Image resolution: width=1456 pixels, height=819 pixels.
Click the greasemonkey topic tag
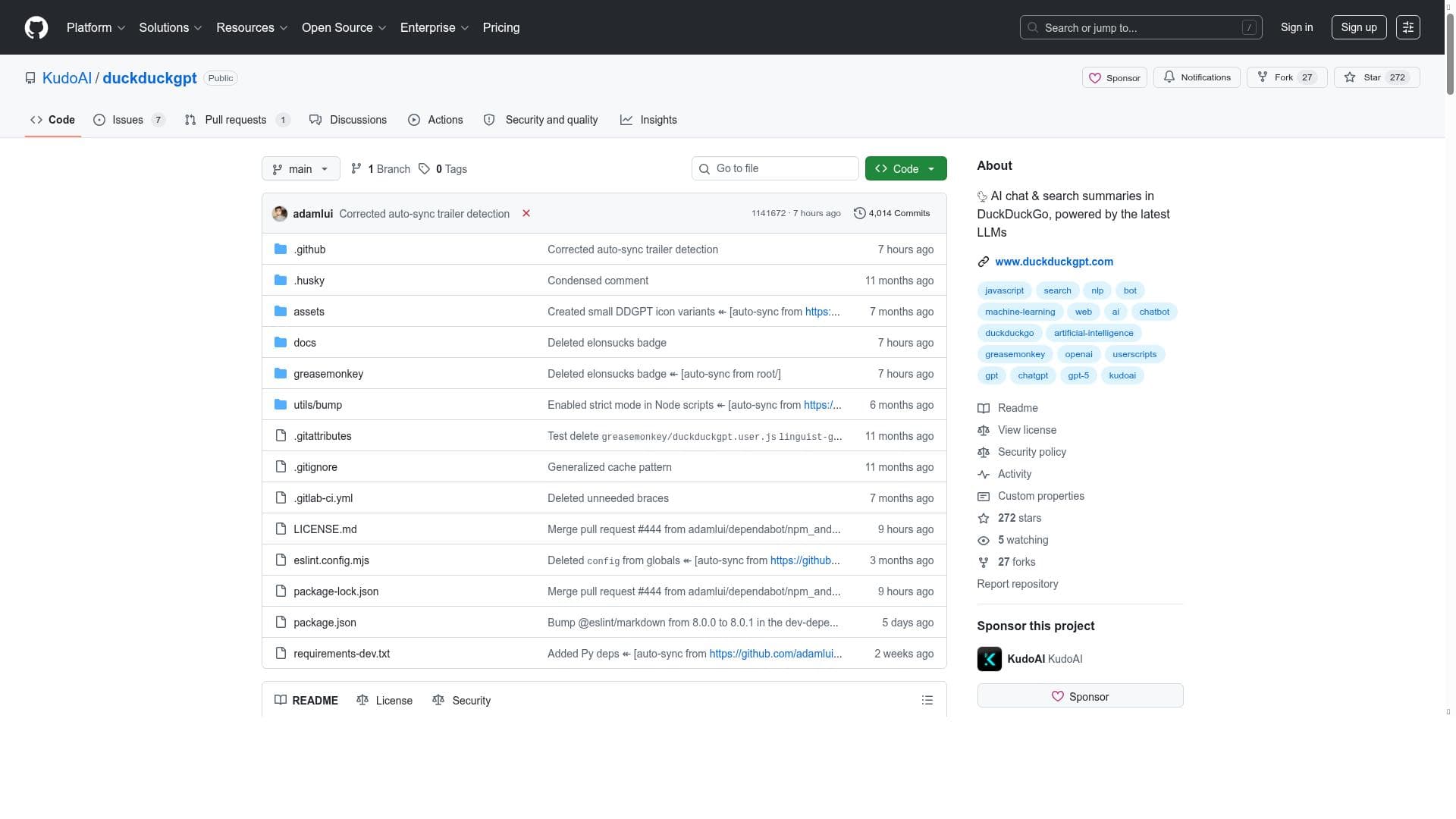(1015, 354)
